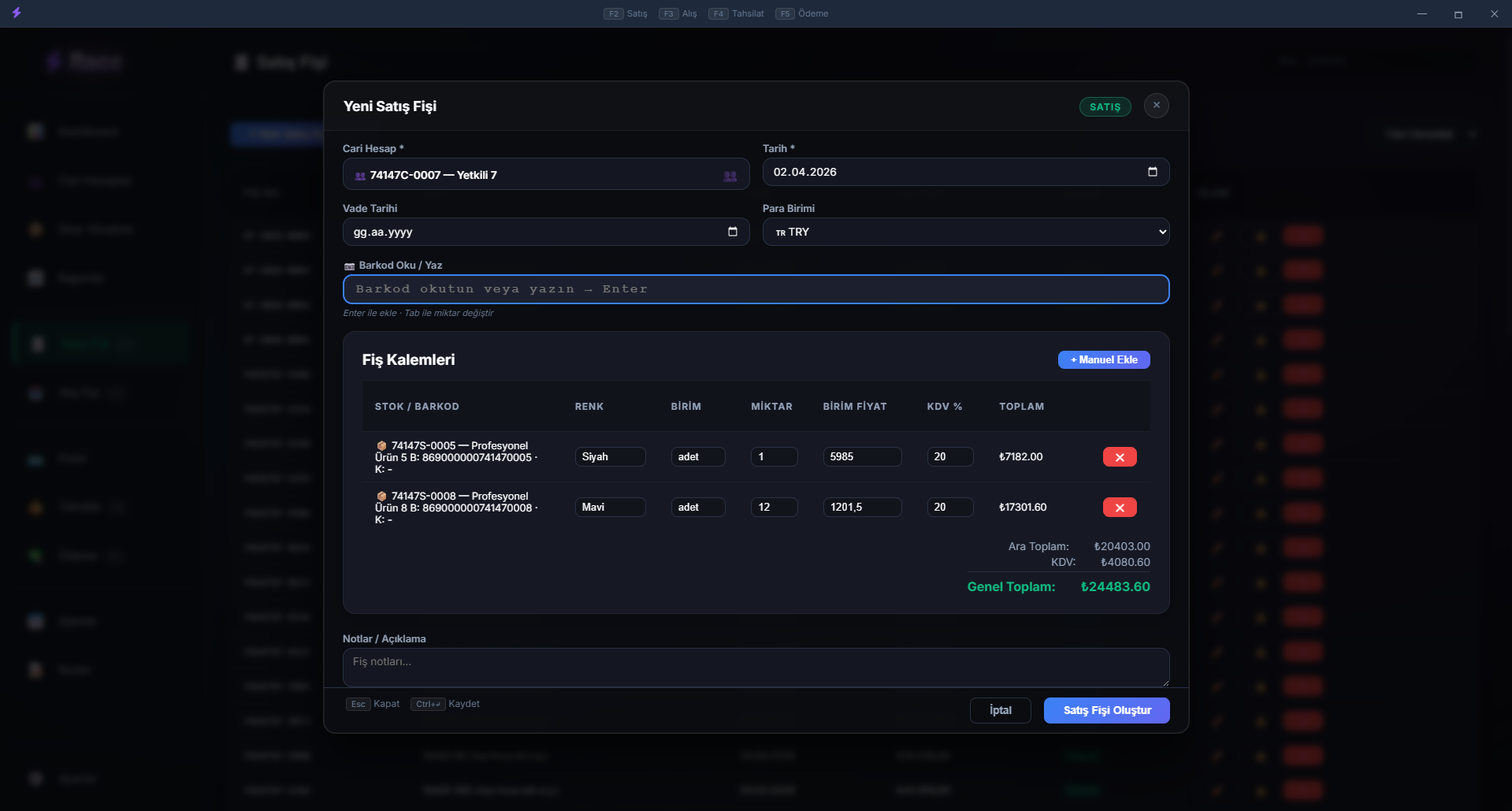Screen dimensions: 1512x811
Task: Click the SATIŞ badge in dialog header
Action: pyautogui.click(x=1105, y=107)
